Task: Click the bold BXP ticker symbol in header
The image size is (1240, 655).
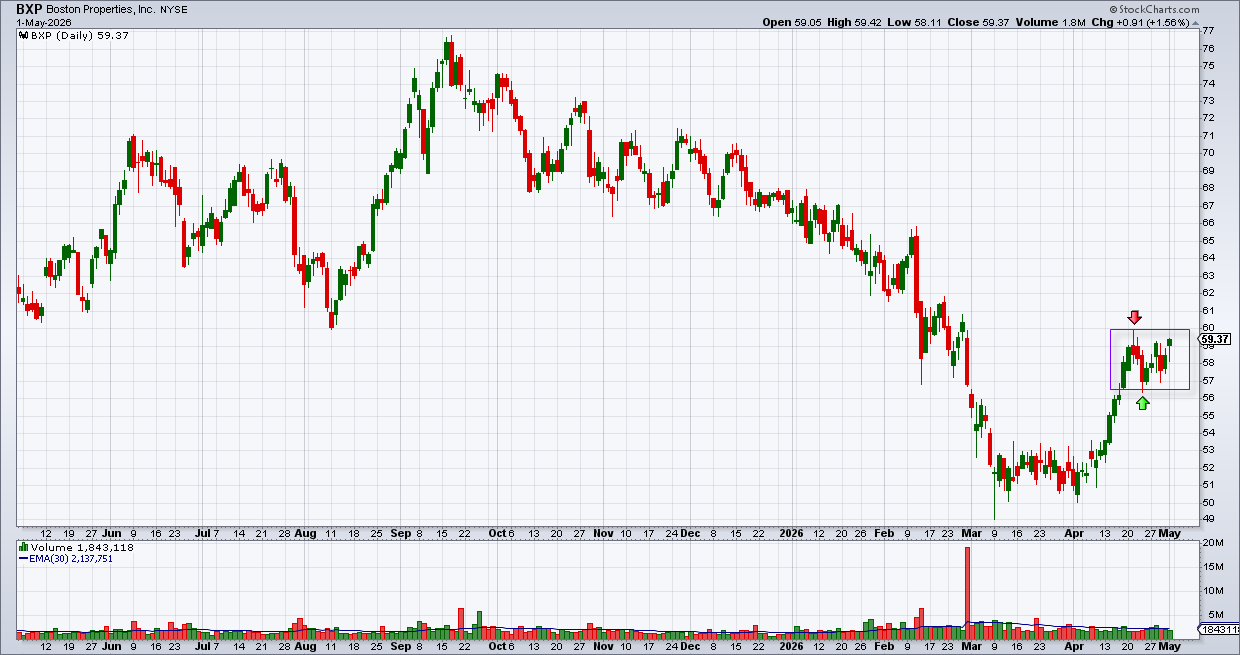Action: (x=30, y=7)
